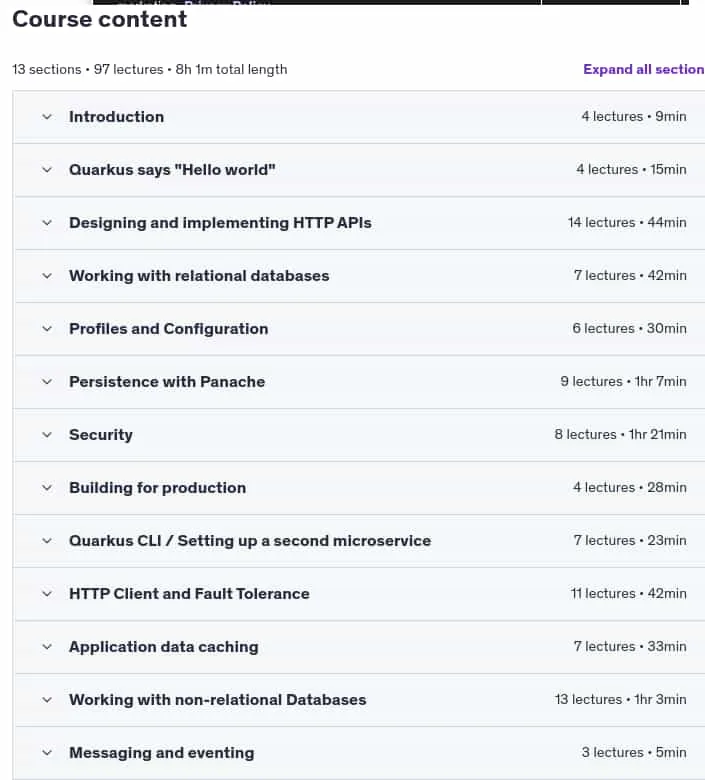Click "14 lectures • 44min" section summary
The image size is (705, 780).
pyautogui.click(x=627, y=222)
